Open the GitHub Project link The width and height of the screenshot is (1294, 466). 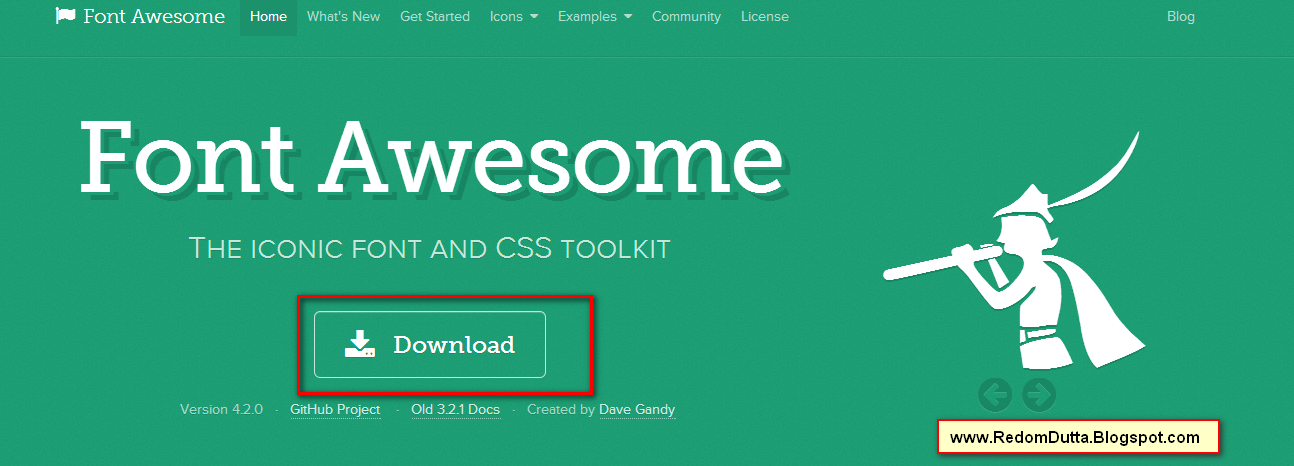coord(335,410)
